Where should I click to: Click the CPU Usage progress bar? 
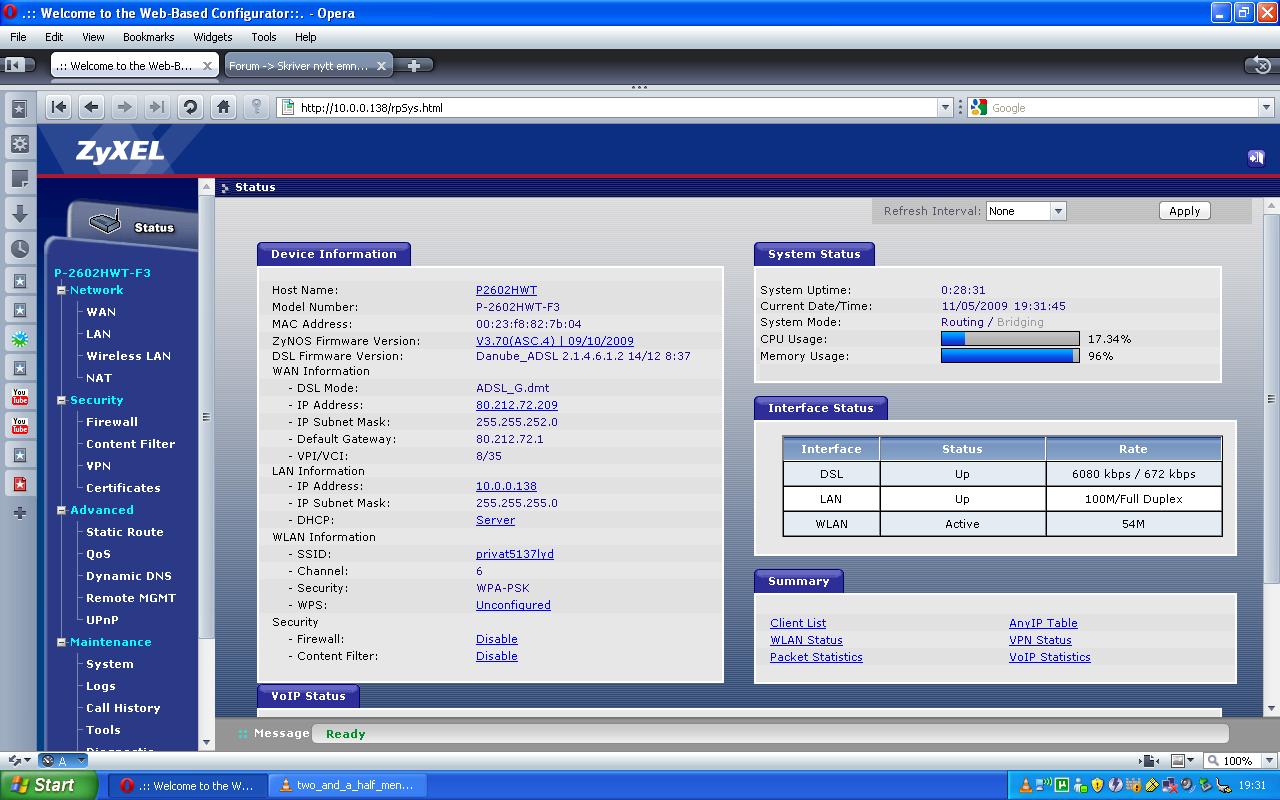(1010, 339)
